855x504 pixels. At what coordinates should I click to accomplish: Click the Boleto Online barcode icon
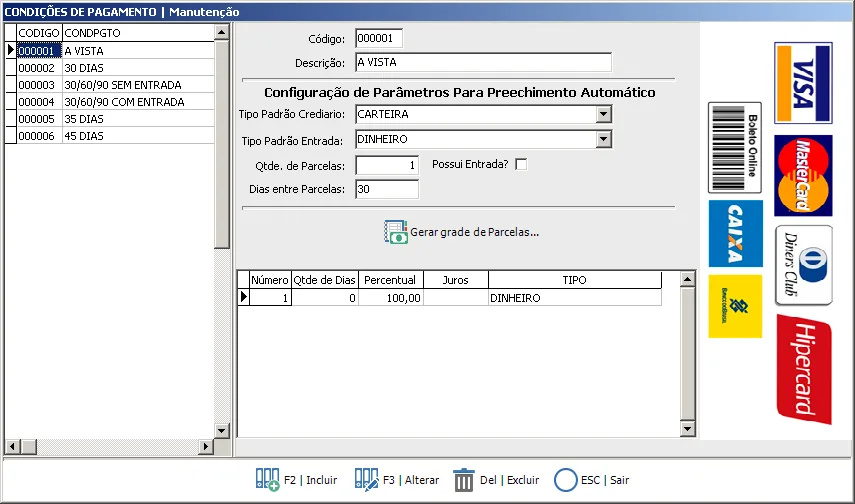coord(734,148)
